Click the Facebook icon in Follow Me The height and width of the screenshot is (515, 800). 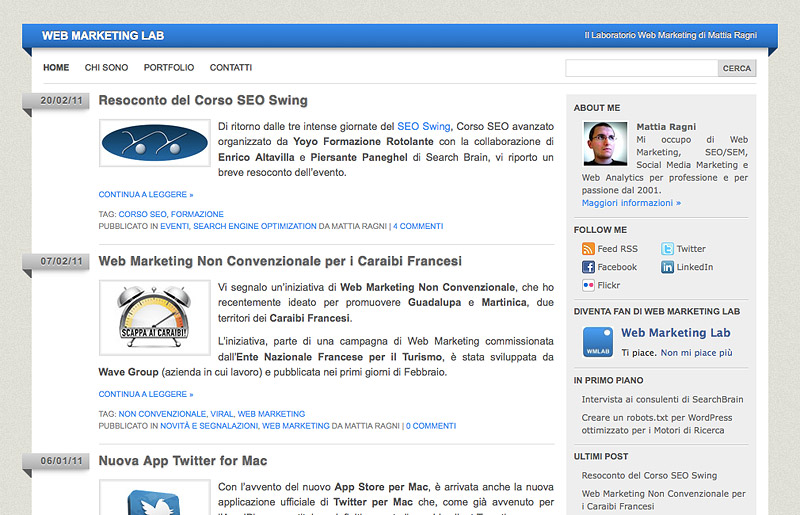point(588,267)
